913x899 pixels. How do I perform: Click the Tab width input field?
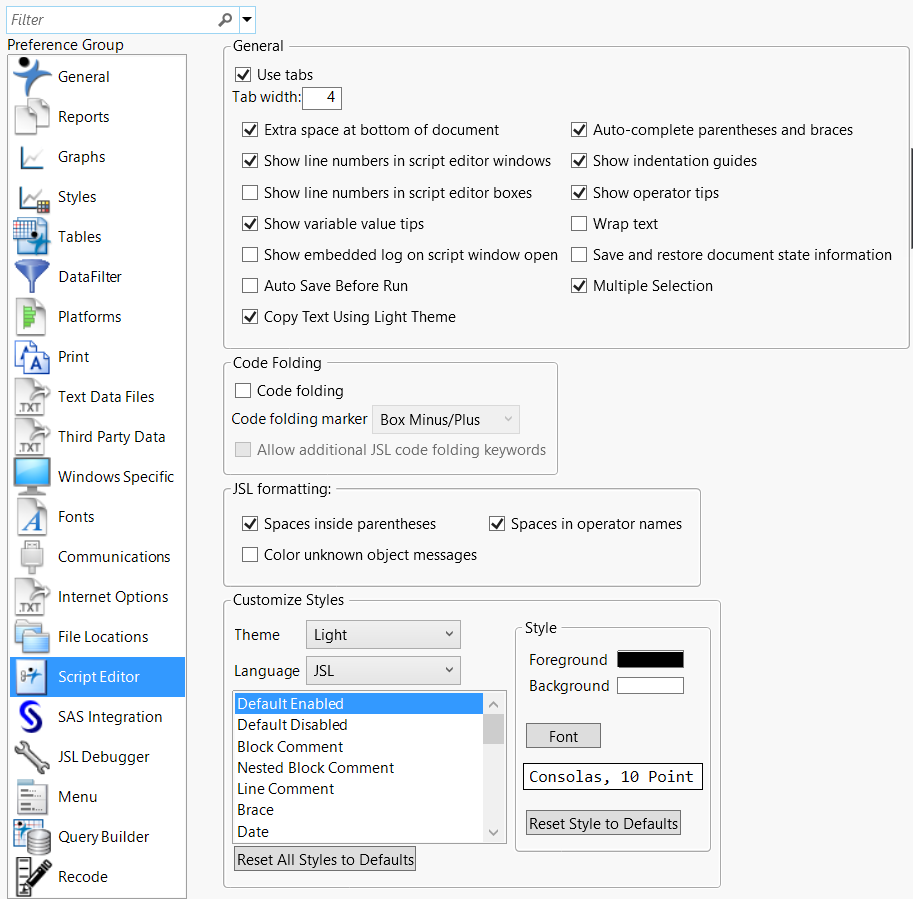pyautogui.click(x=322, y=98)
